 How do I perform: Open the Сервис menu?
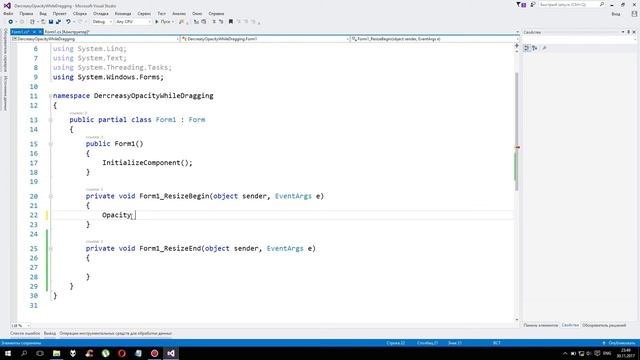click(x=144, y=13)
